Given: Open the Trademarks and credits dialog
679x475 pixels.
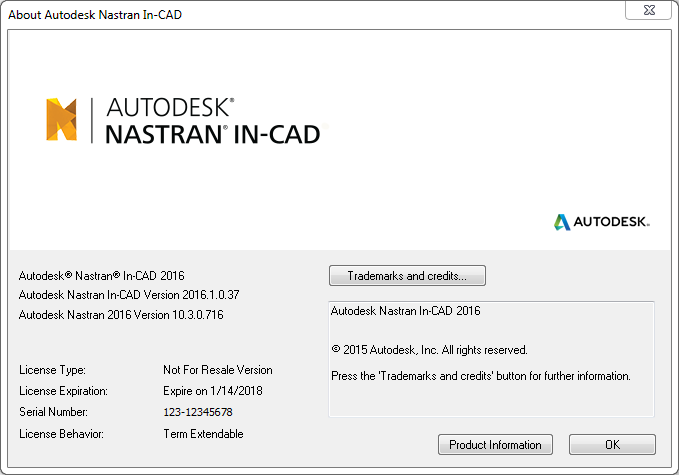Looking at the screenshot, I should tap(407, 276).
